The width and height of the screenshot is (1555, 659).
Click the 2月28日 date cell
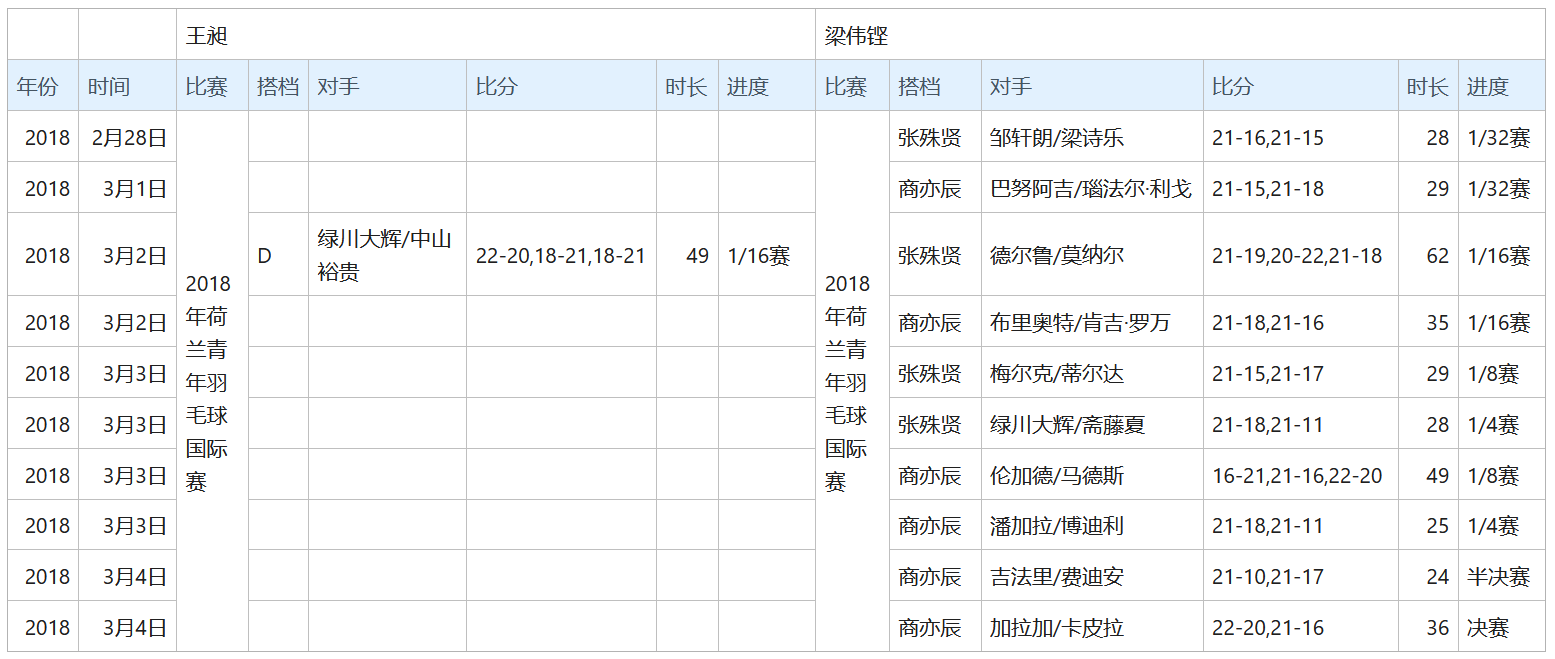(x=129, y=138)
